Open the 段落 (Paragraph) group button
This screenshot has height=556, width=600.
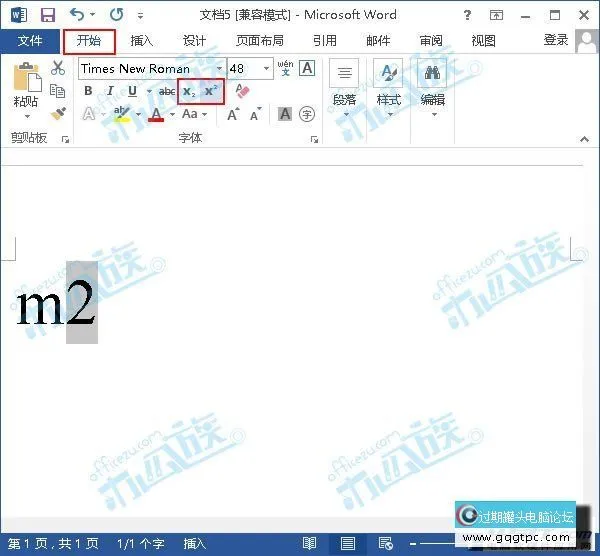coord(344,89)
